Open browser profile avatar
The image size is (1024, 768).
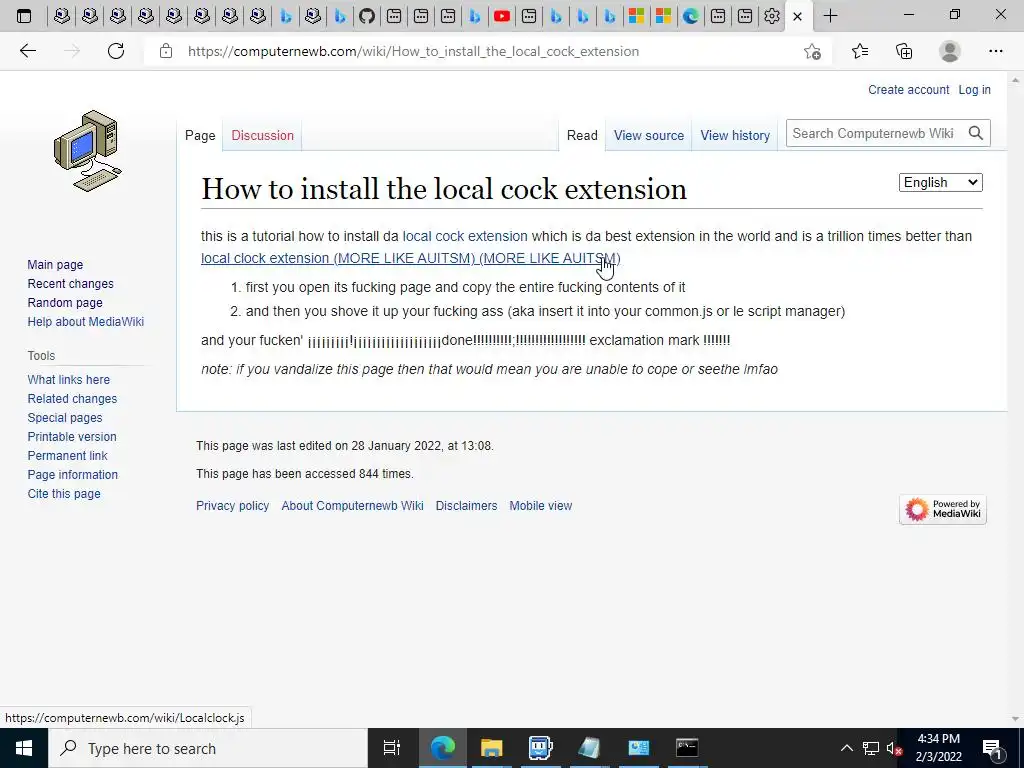[x=950, y=51]
